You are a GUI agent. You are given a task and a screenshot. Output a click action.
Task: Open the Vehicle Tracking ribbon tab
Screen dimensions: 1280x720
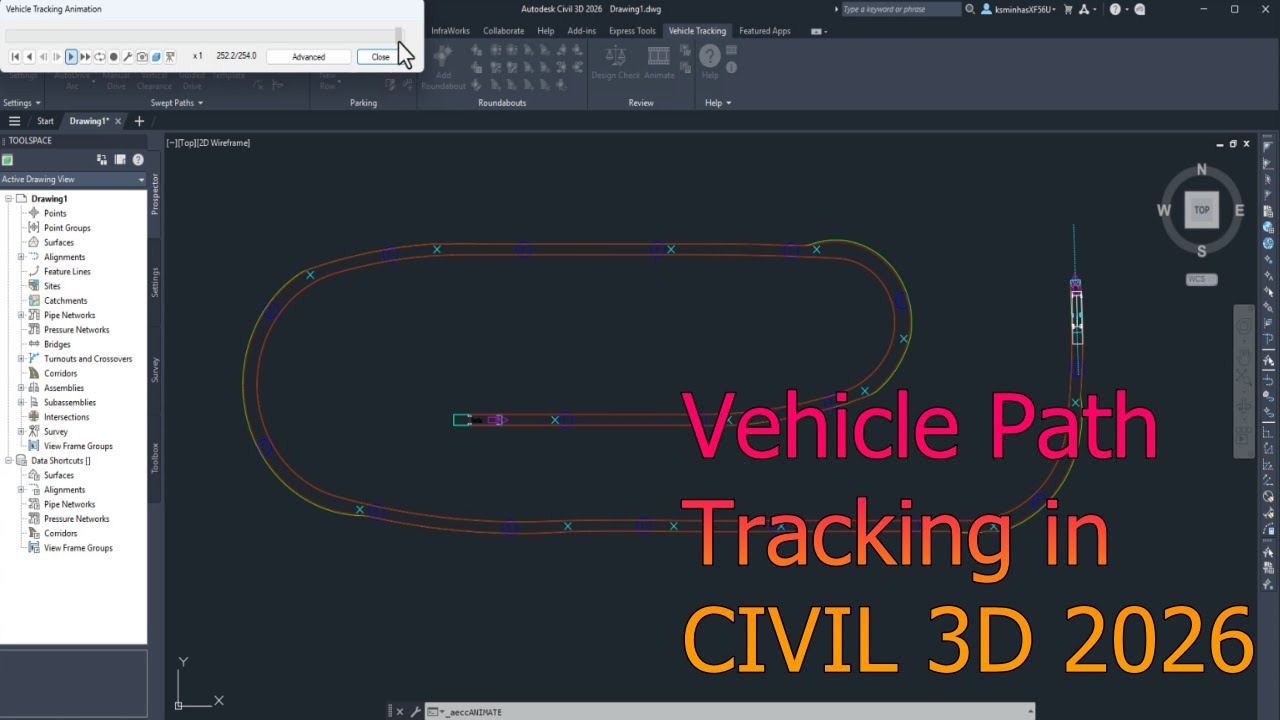[x=697, y=31]
